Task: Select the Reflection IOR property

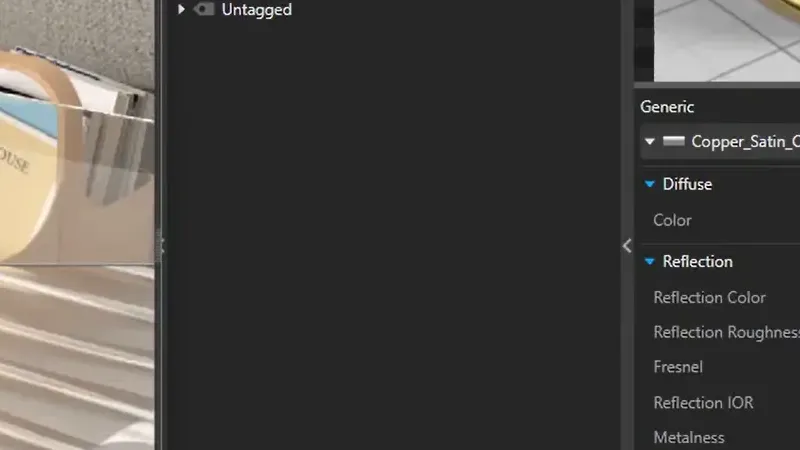Action: [x=703, y=403]
